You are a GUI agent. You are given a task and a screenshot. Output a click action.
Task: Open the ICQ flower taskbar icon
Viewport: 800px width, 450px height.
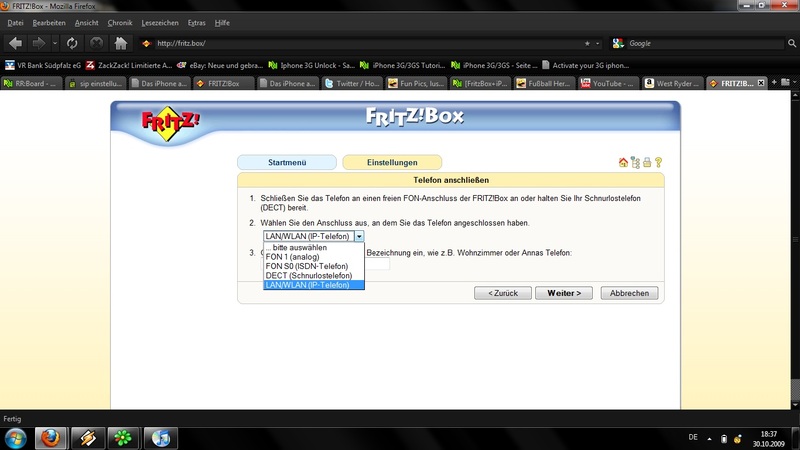(123, 438)
